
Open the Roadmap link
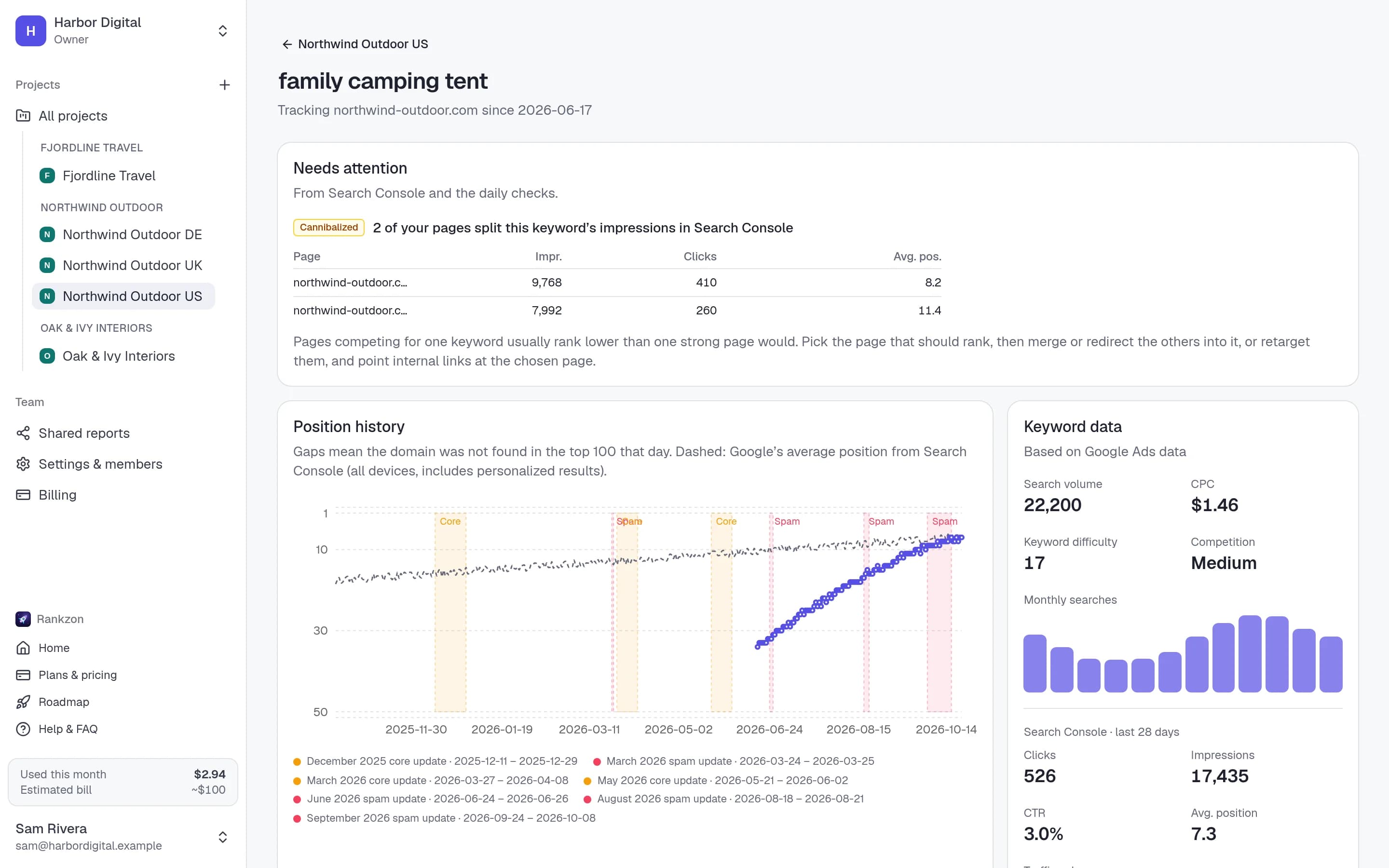(x=64, y=702)
